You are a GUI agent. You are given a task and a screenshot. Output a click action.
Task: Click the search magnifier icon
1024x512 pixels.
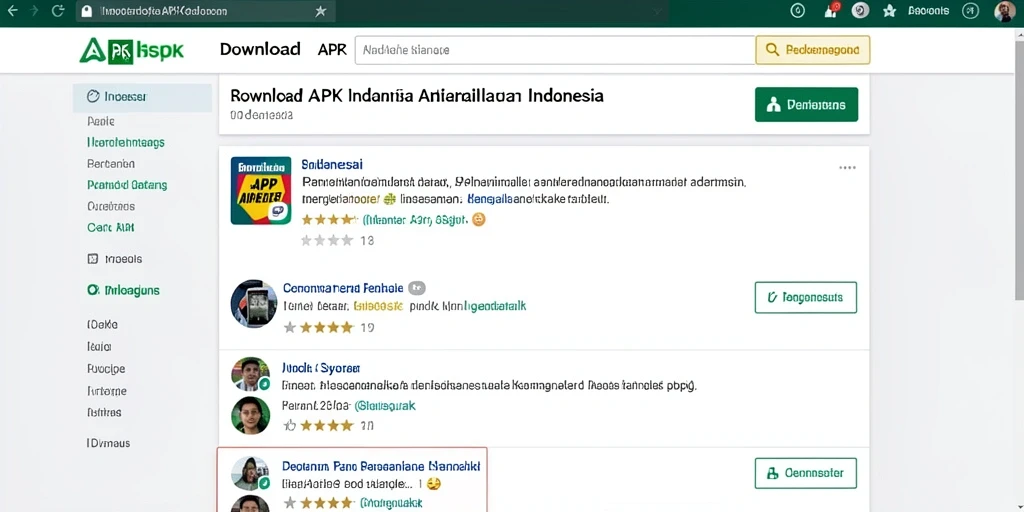772,50
